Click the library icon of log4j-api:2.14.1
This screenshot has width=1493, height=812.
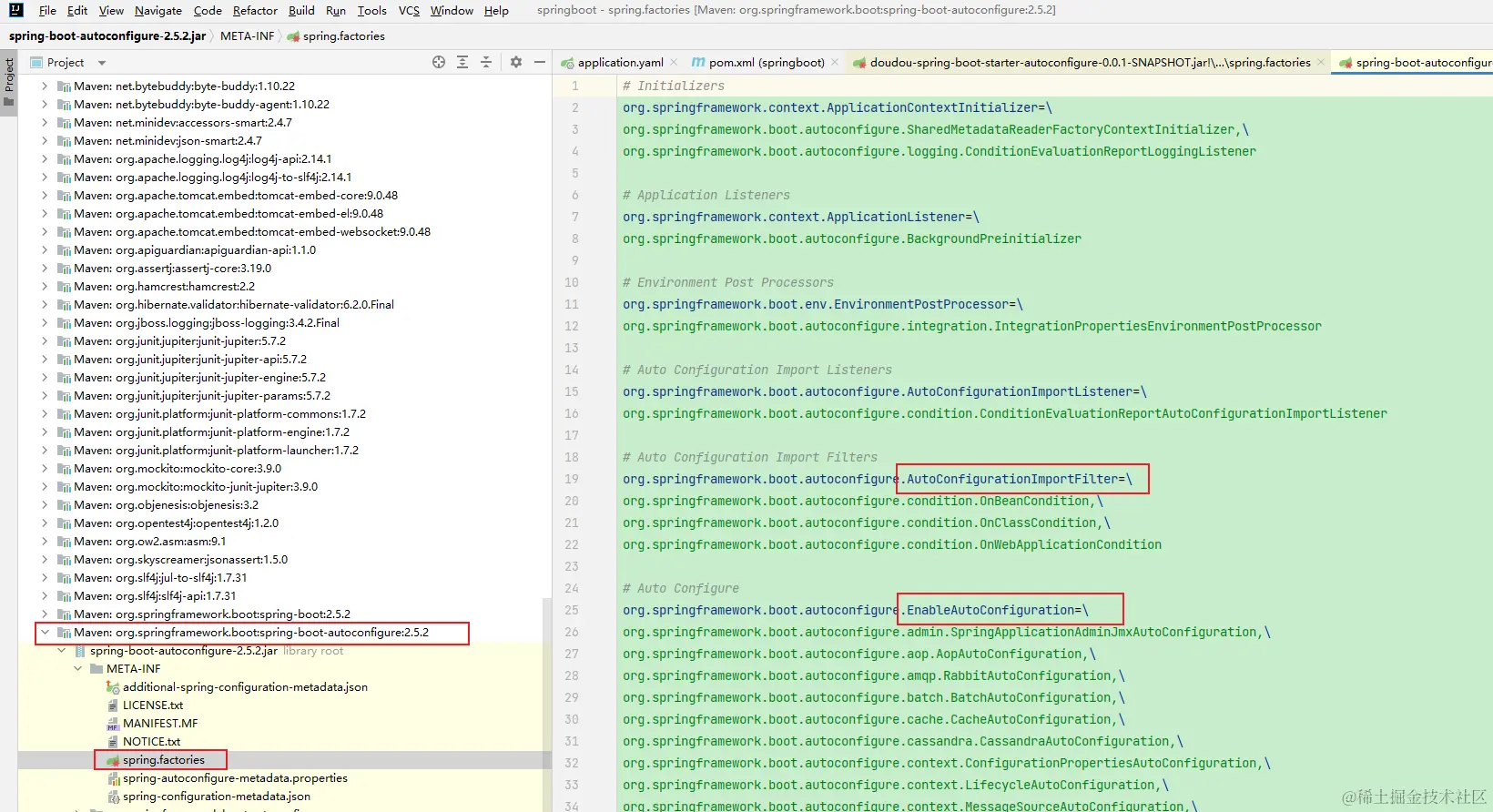click(64, 159)
